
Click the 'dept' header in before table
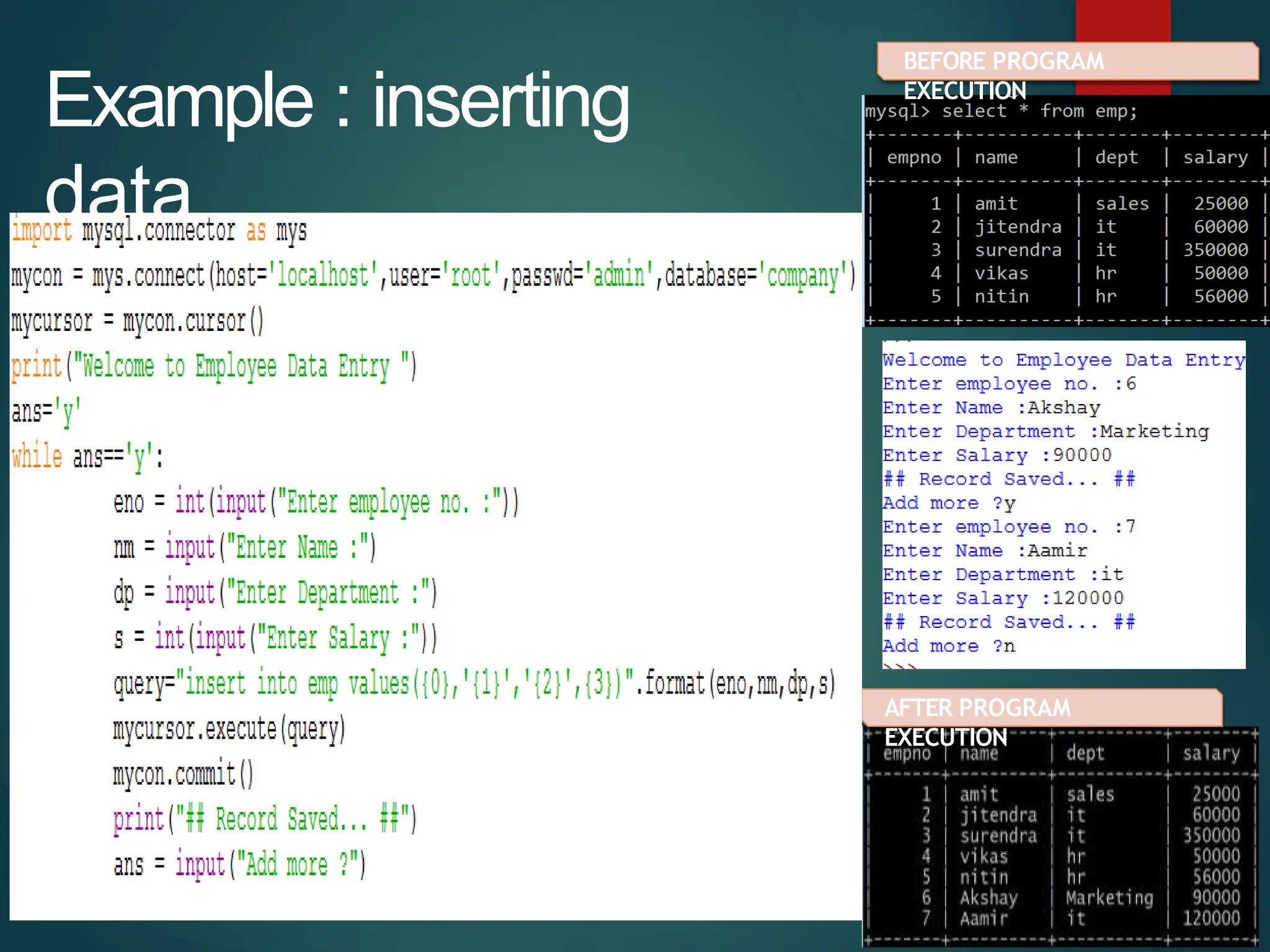point(1116,157)
